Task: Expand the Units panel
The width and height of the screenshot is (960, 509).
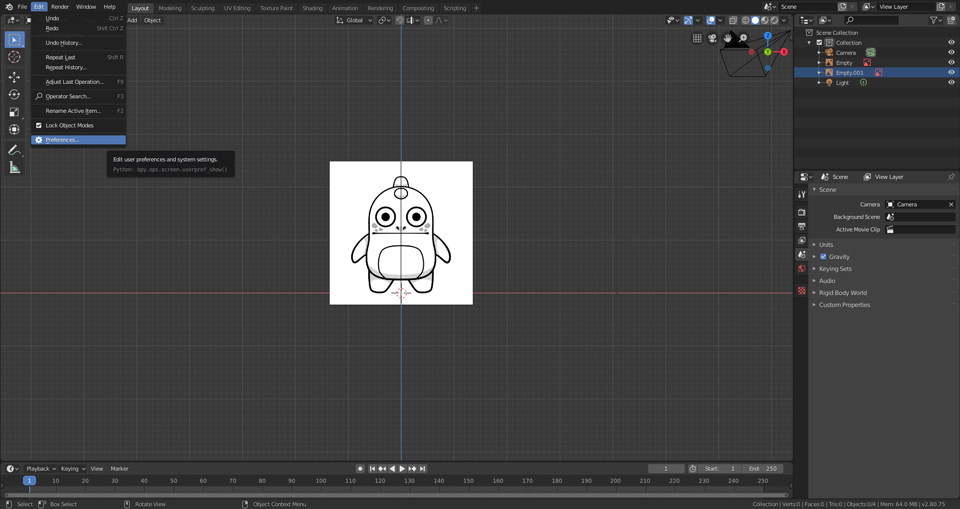Action: [825, 244]
